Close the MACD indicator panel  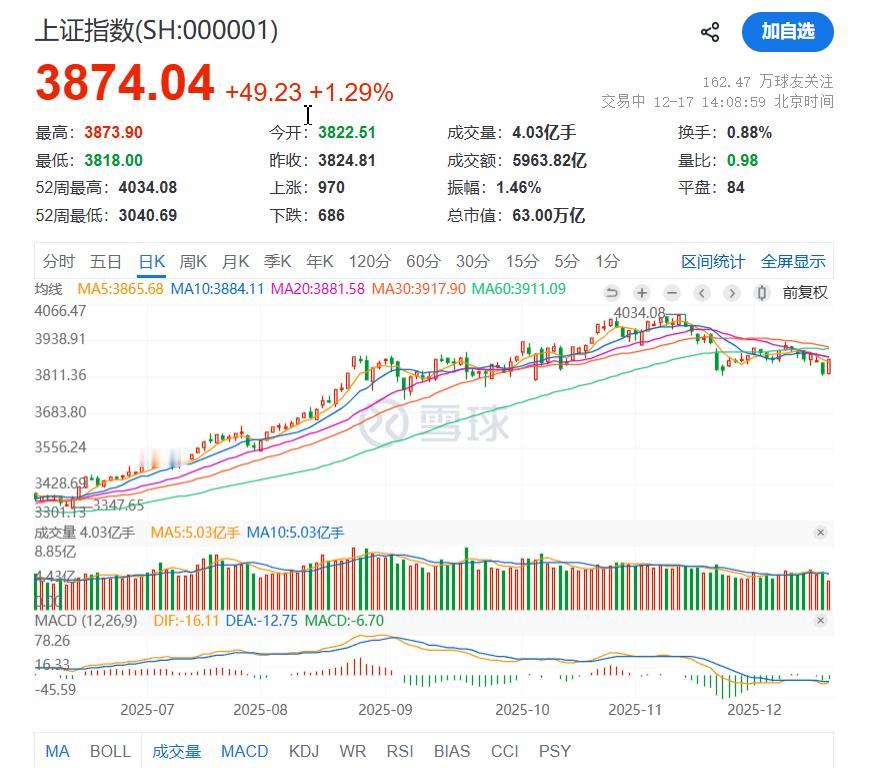[x=822, y=619]
